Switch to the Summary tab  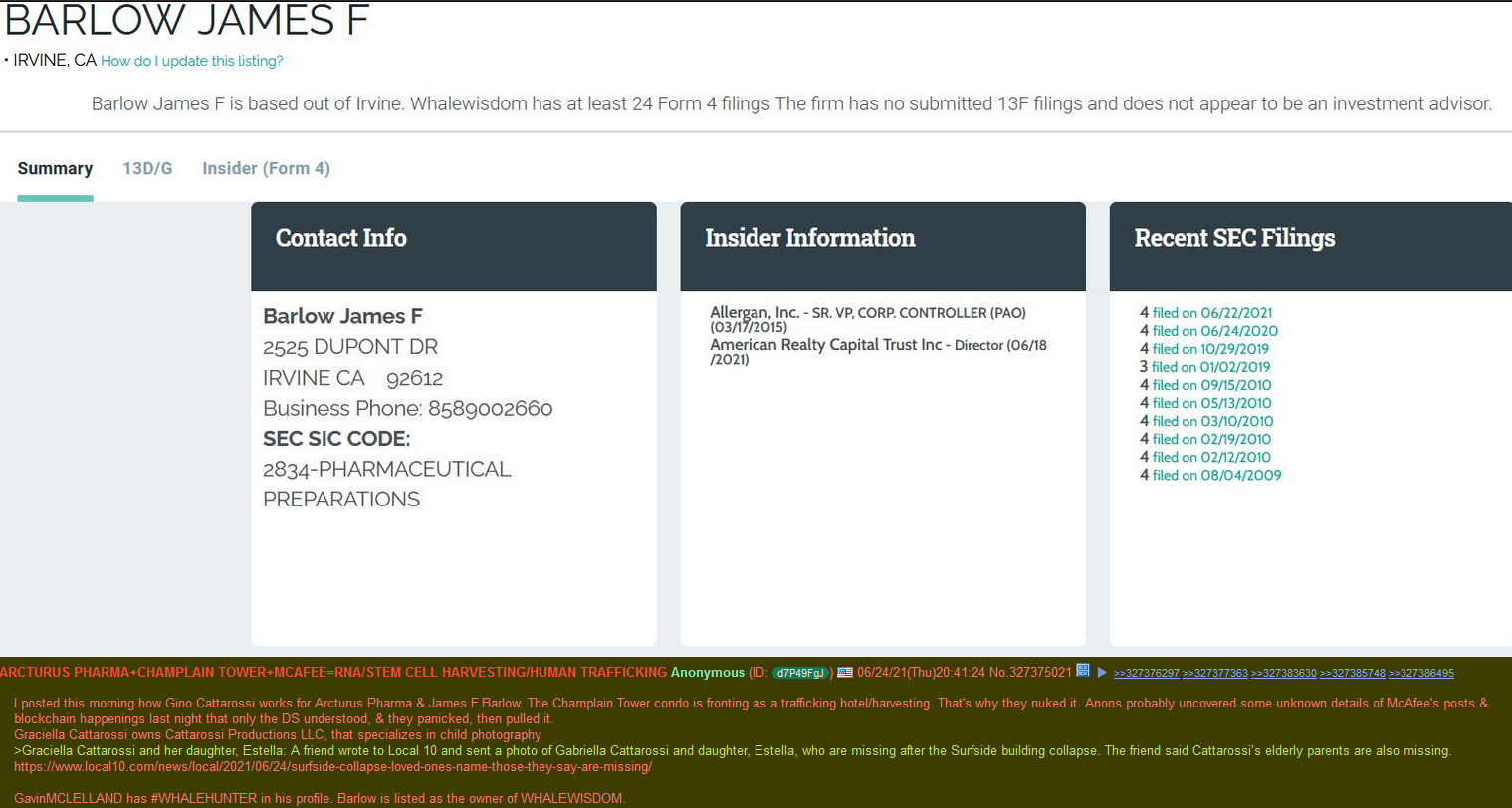(x=55, y=169)
